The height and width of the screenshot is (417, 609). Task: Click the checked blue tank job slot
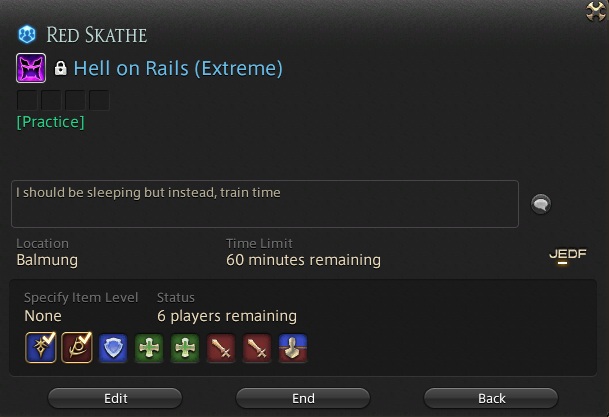41,347
